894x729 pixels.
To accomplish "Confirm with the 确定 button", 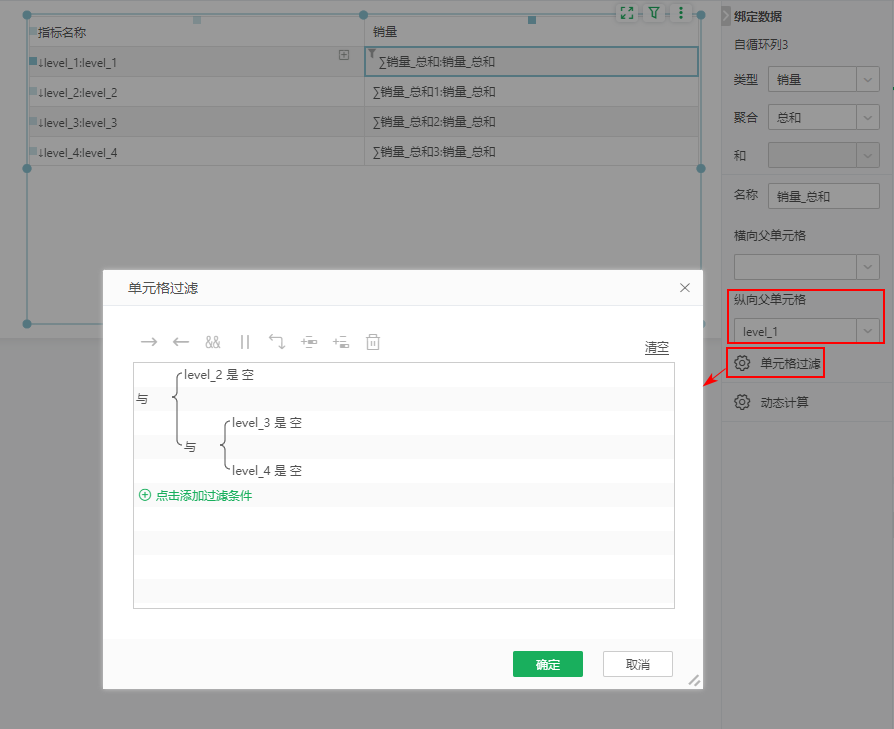I will (548, 664).
